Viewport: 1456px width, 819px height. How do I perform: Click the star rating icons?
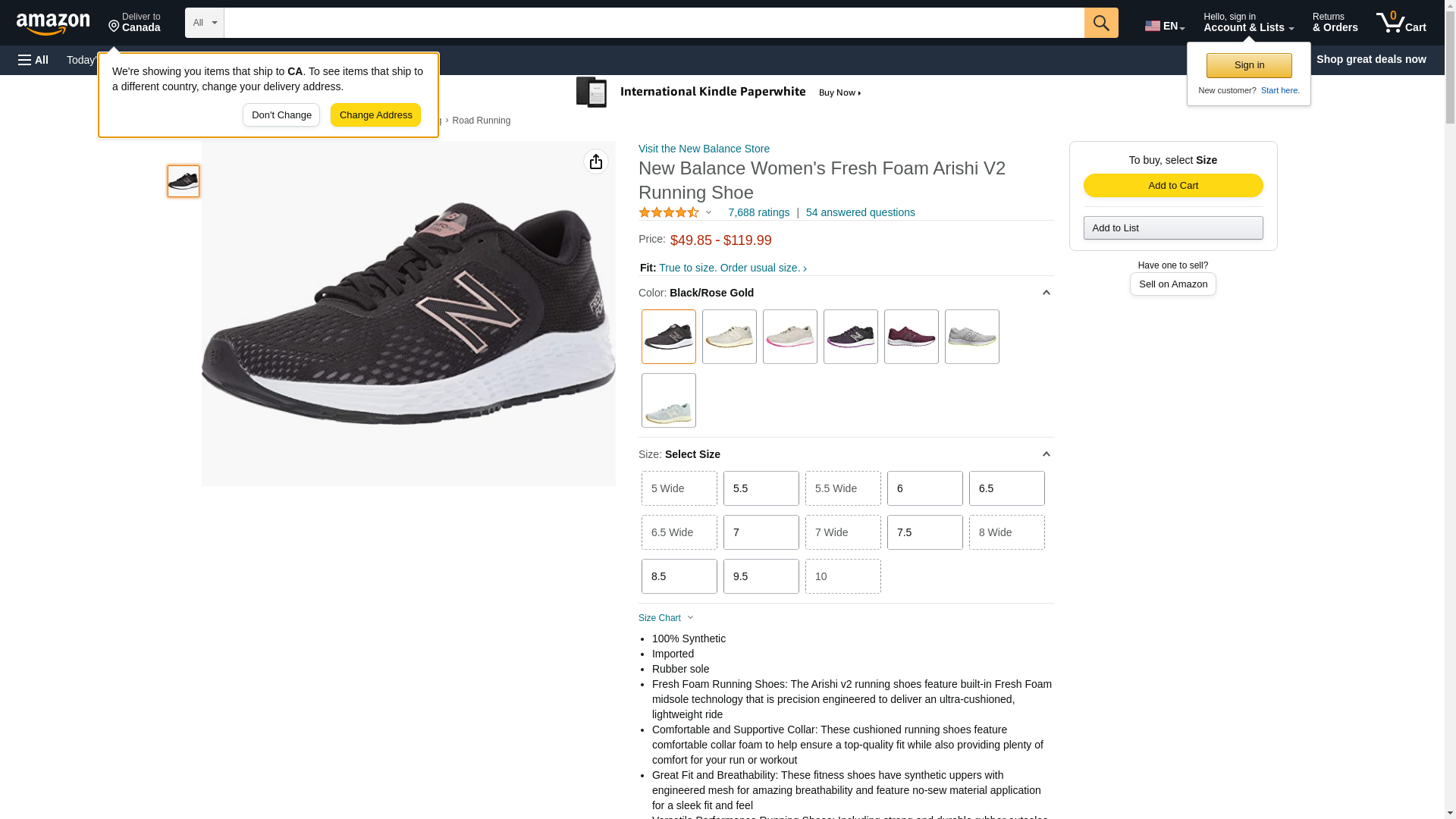click(669, 213)
